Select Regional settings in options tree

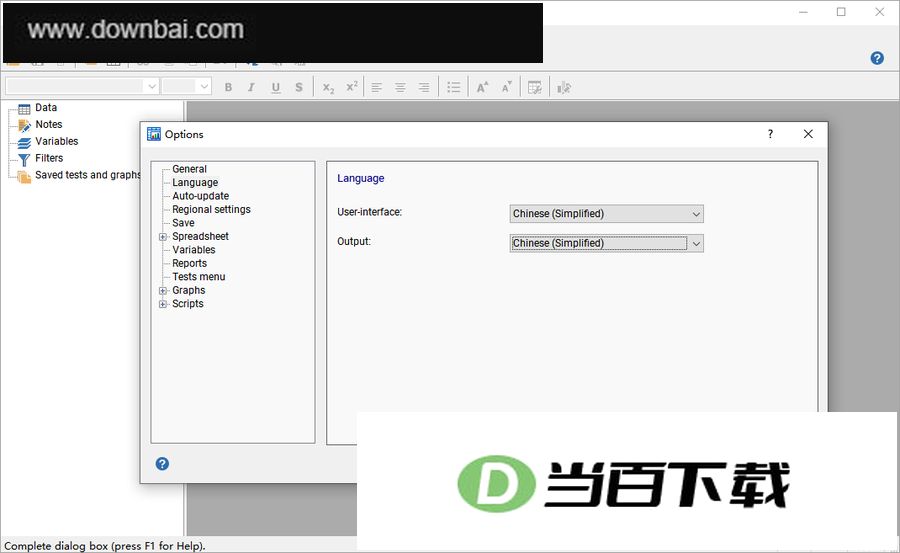click(x=211, y=210)
